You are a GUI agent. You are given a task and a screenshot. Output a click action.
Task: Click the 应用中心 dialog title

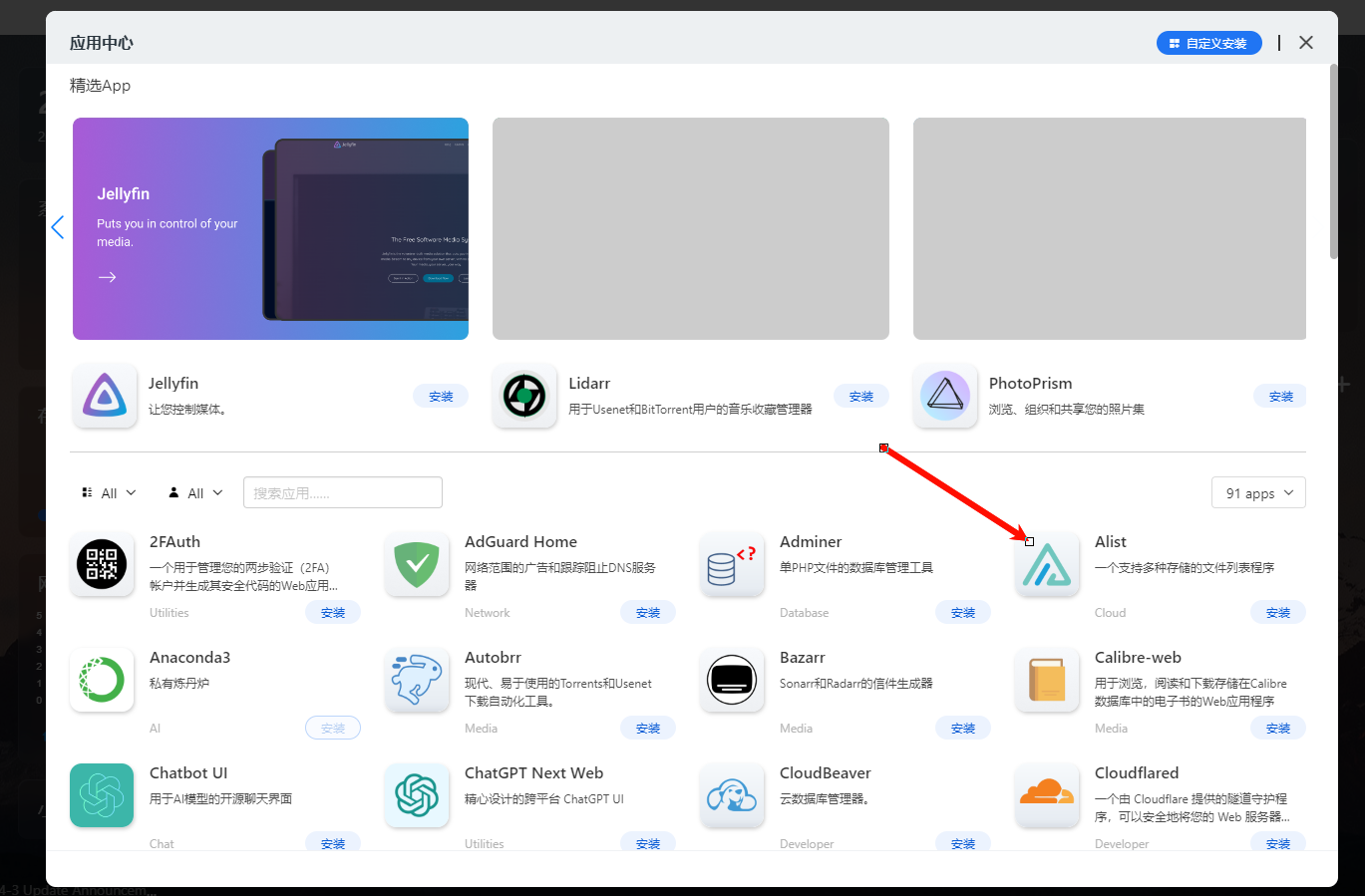point(101,43)
